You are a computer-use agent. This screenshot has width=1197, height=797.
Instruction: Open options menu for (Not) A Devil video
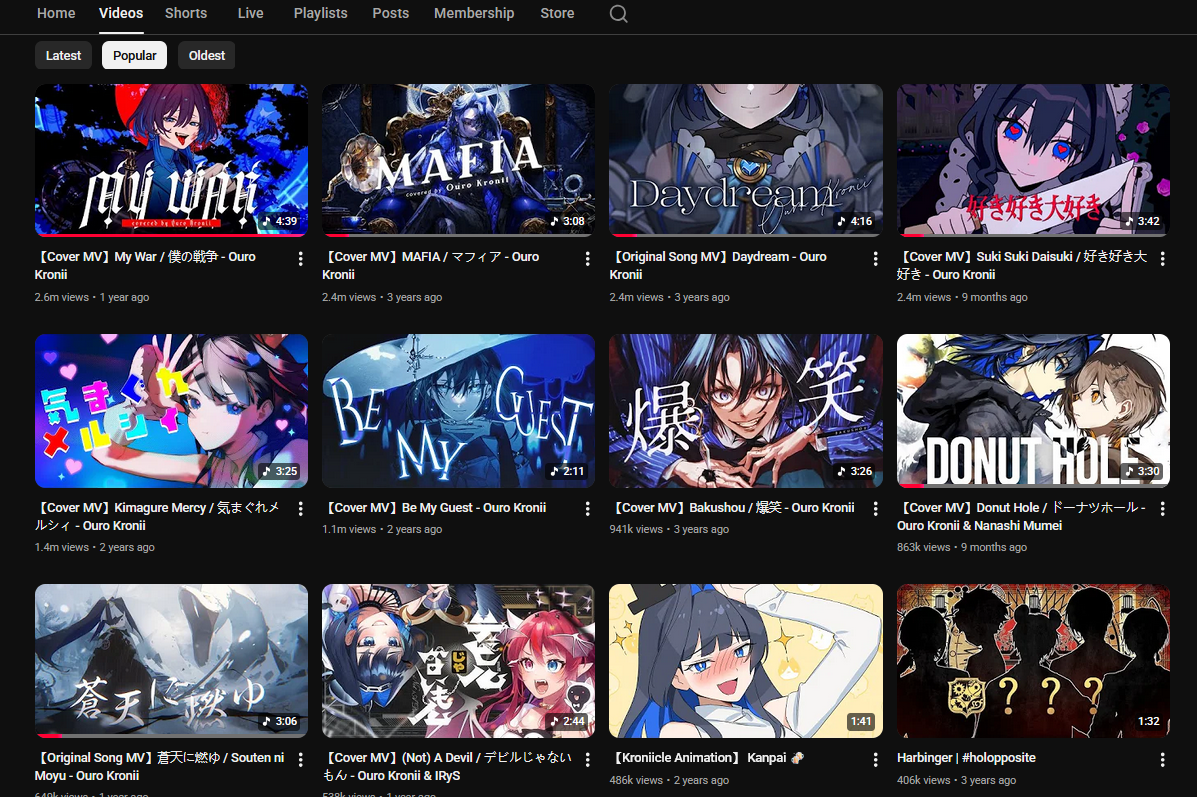click(588, 760)
